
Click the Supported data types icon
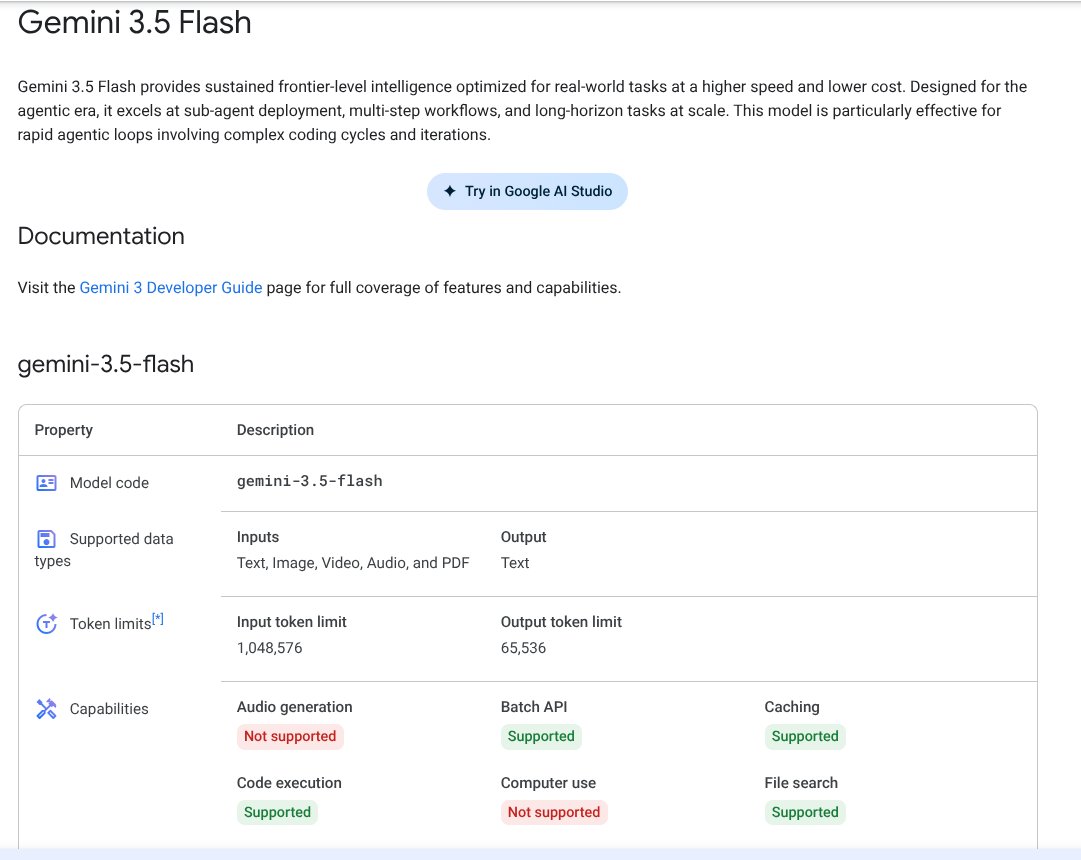[x=46, y=539]
